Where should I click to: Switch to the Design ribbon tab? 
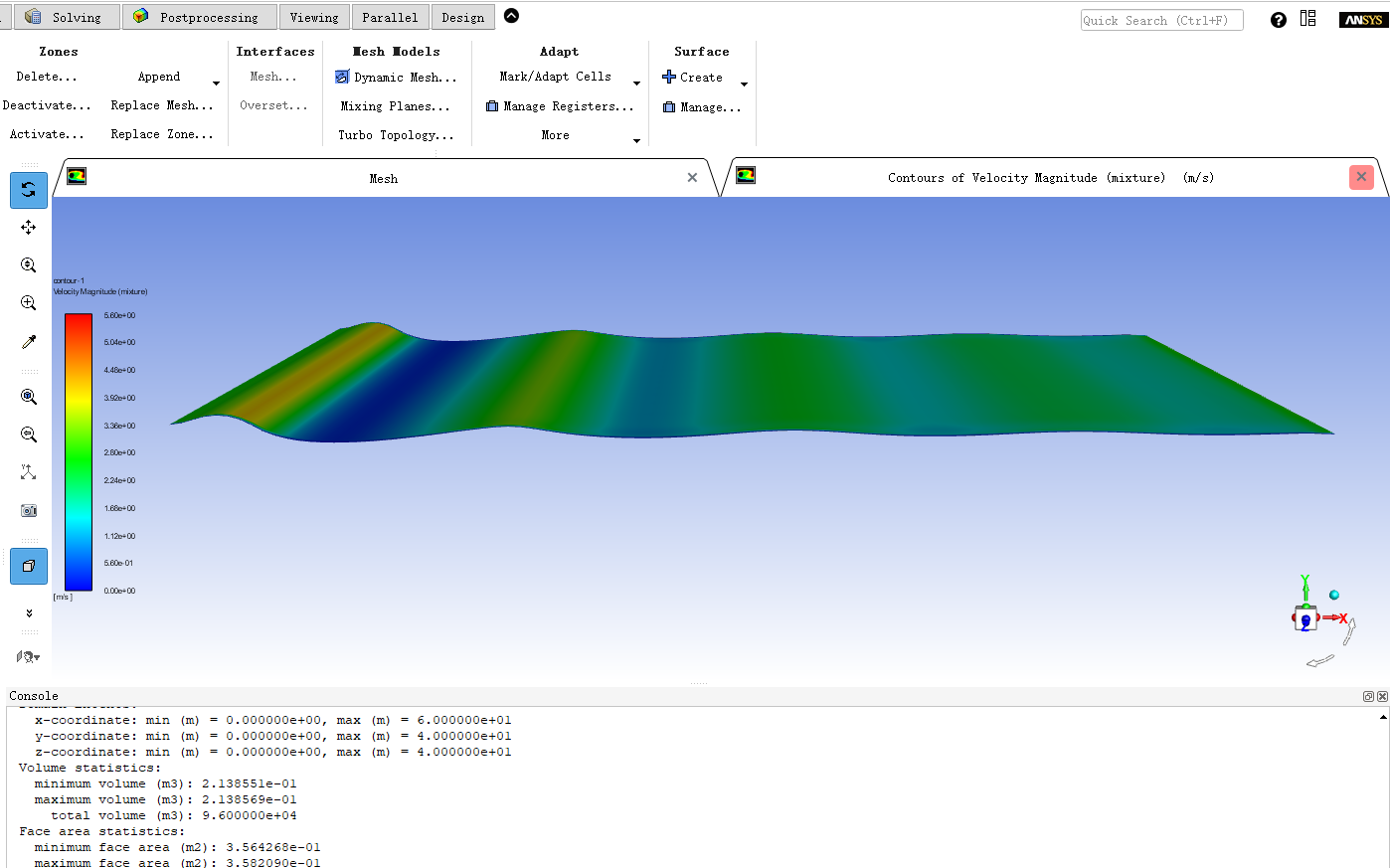pyautogui.click(x=463, y=17)
